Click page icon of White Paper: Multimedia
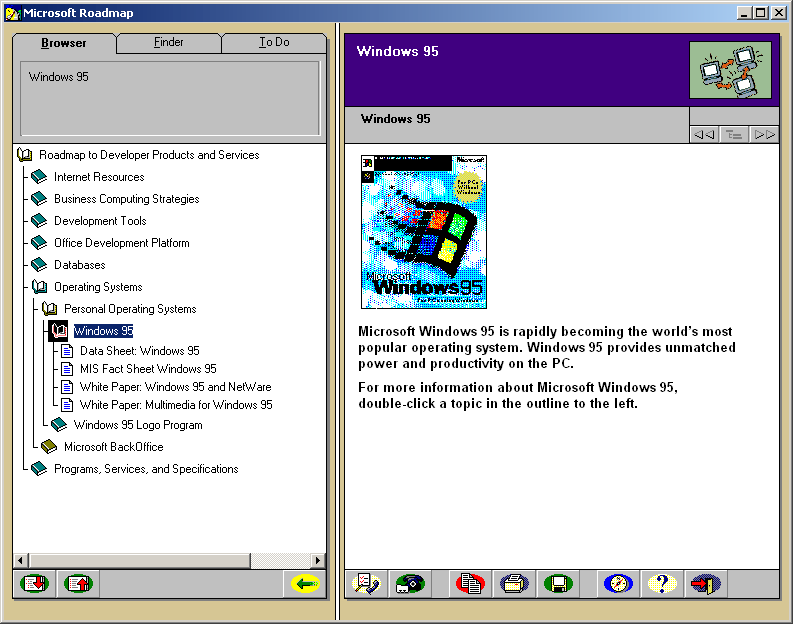Viewport: 793px width, 624px height. pyautogui.click(x=67, y=405)
